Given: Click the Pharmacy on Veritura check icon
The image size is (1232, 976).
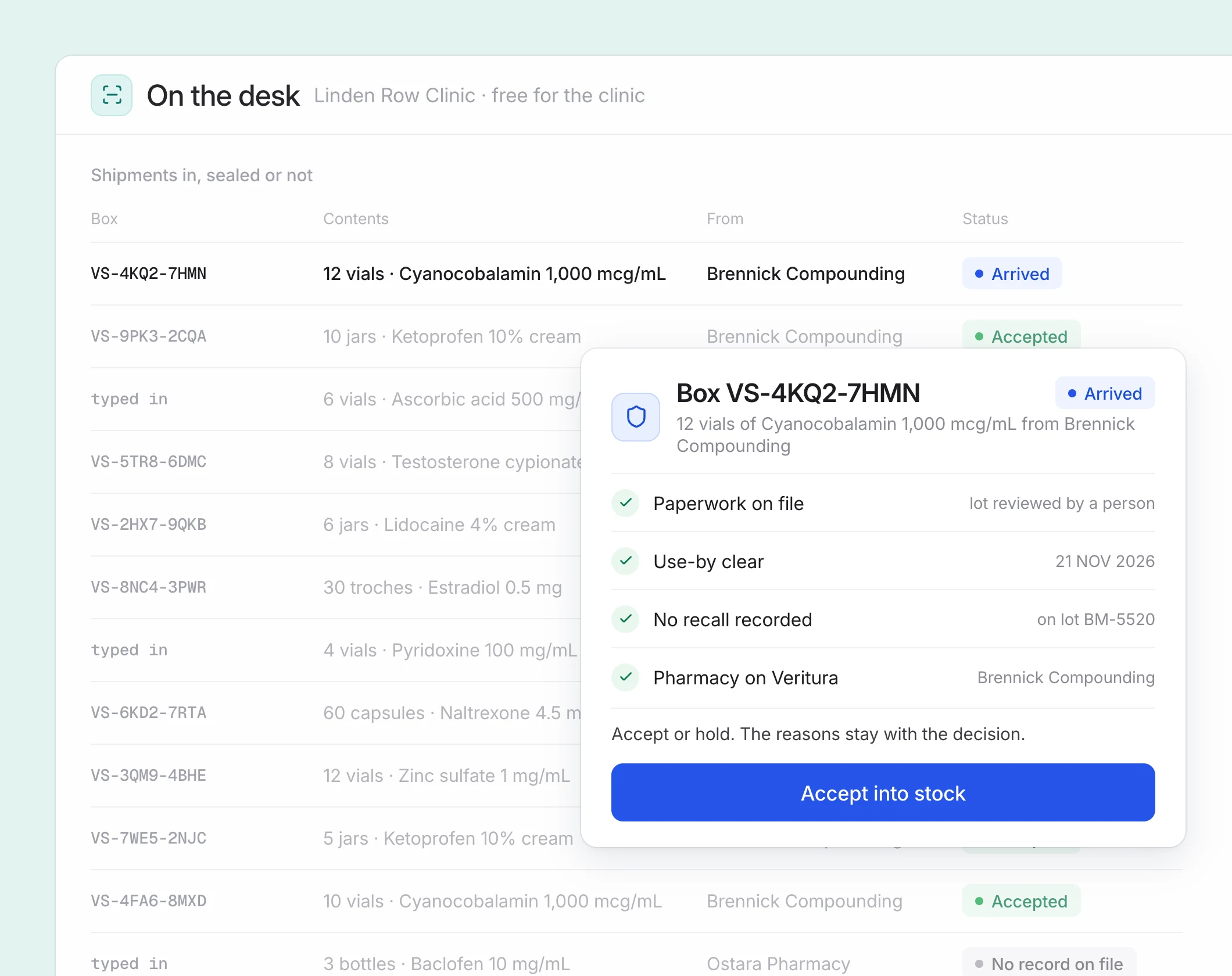Looking at the screenshot, I should tap(626, 677).
